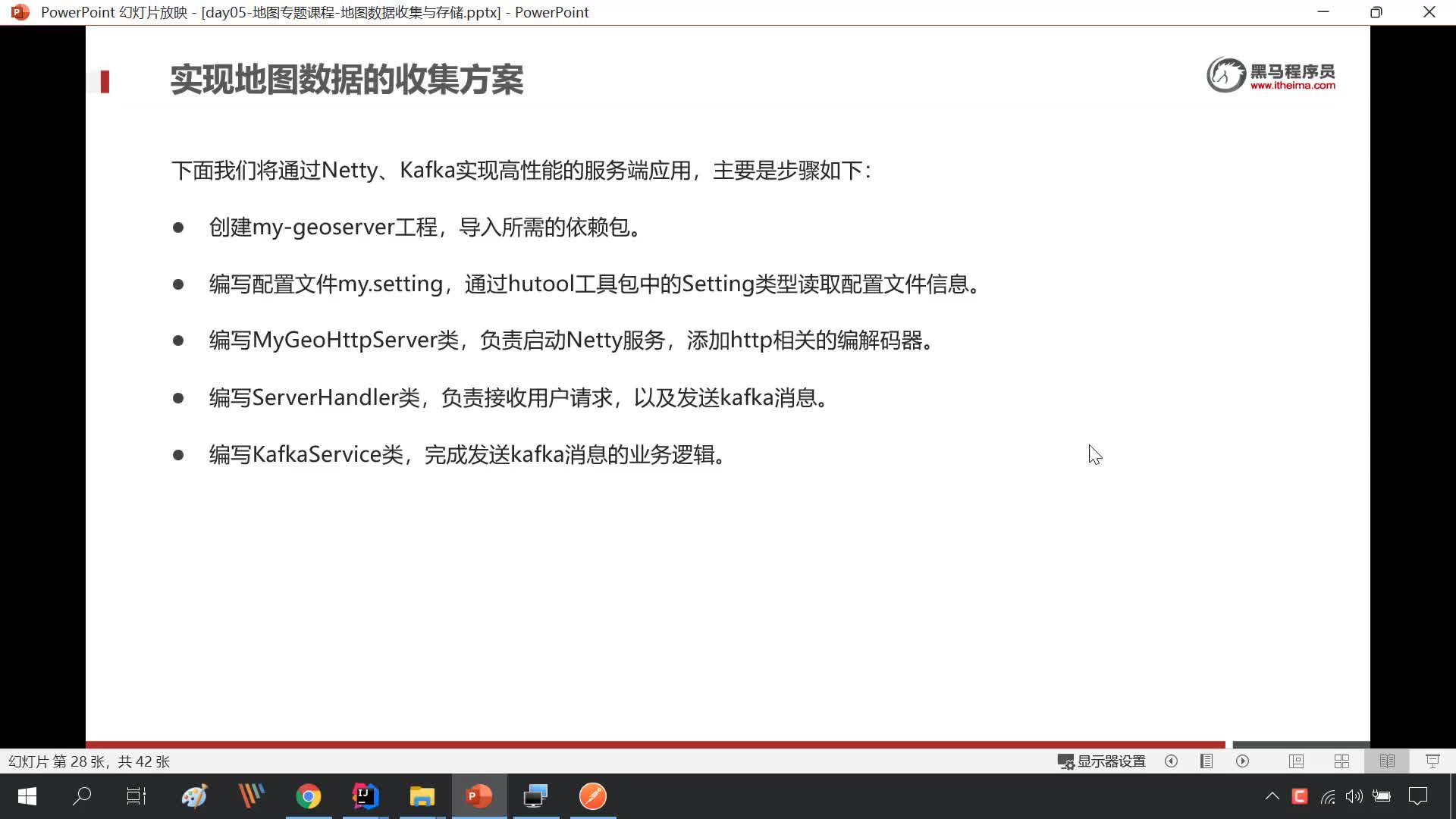Click slide title 实现地图数据的收集方案
This screenshot has width=1456, height=819.
tap(347, 80)
